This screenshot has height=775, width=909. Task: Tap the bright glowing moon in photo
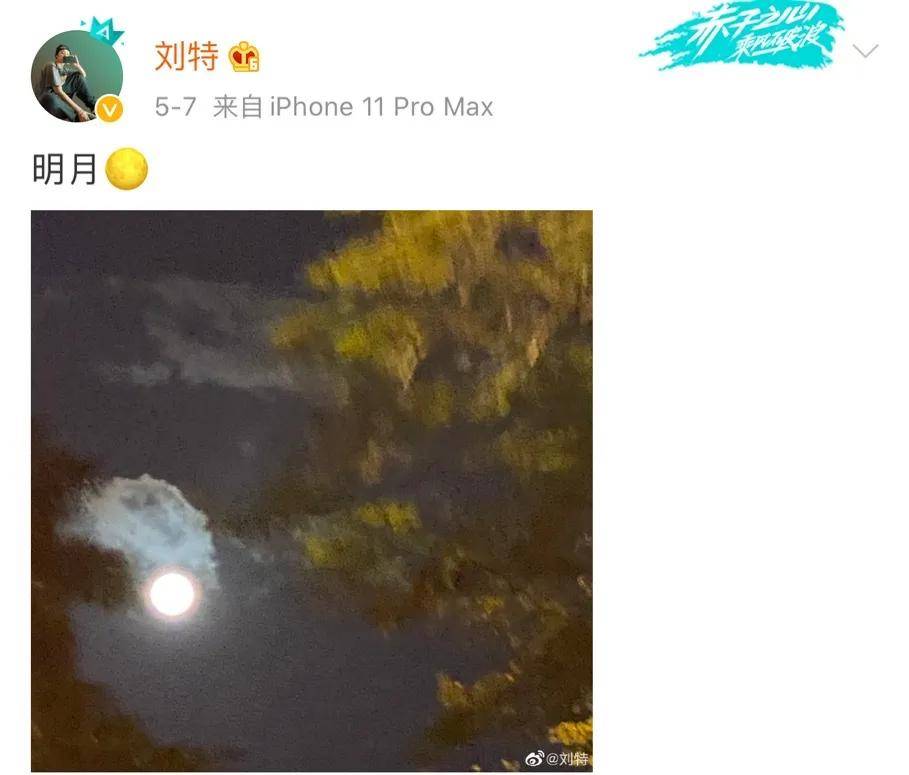pos(172,594)
